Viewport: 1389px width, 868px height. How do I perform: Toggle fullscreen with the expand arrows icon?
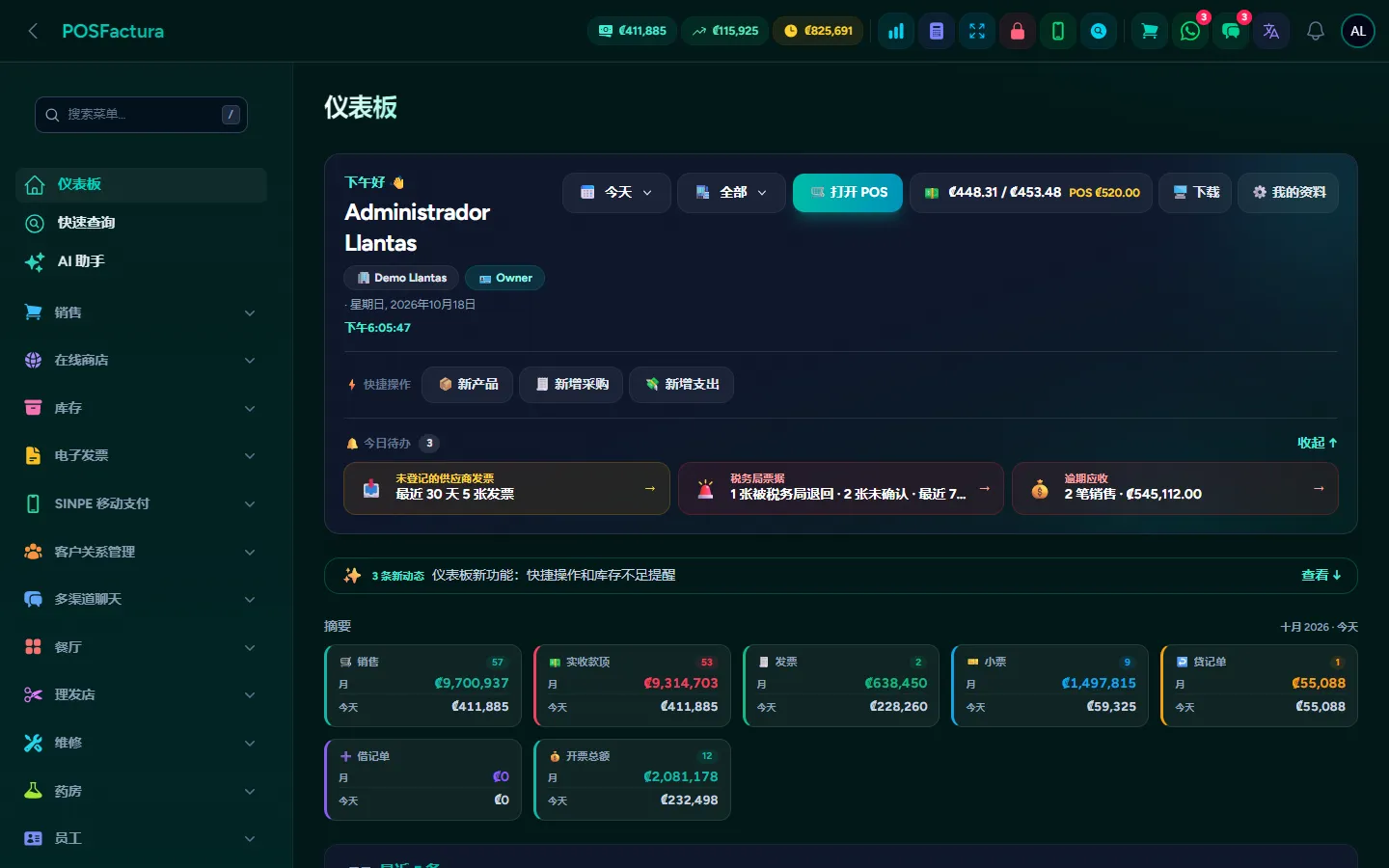[977, 31]
